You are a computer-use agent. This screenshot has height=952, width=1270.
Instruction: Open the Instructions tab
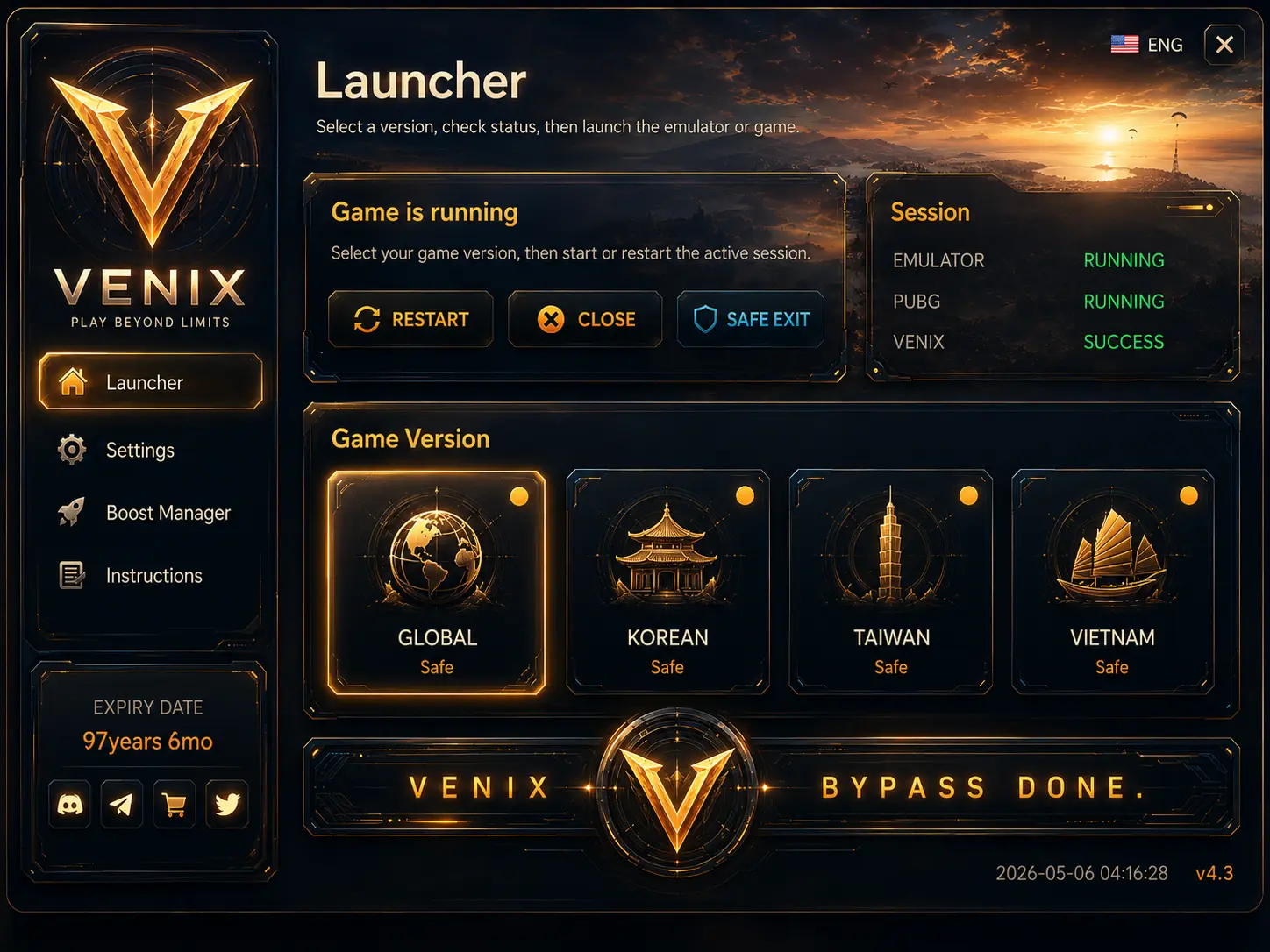[151, 575]
